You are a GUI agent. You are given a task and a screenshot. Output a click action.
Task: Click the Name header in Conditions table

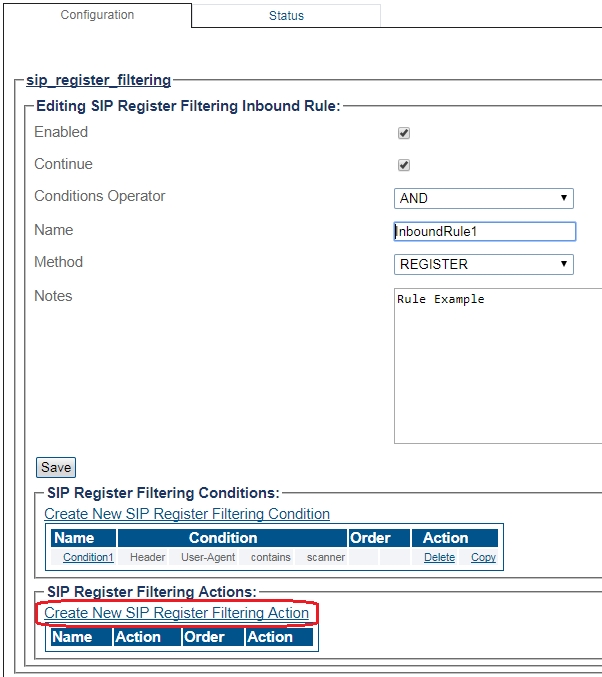[x=73, y=538]
